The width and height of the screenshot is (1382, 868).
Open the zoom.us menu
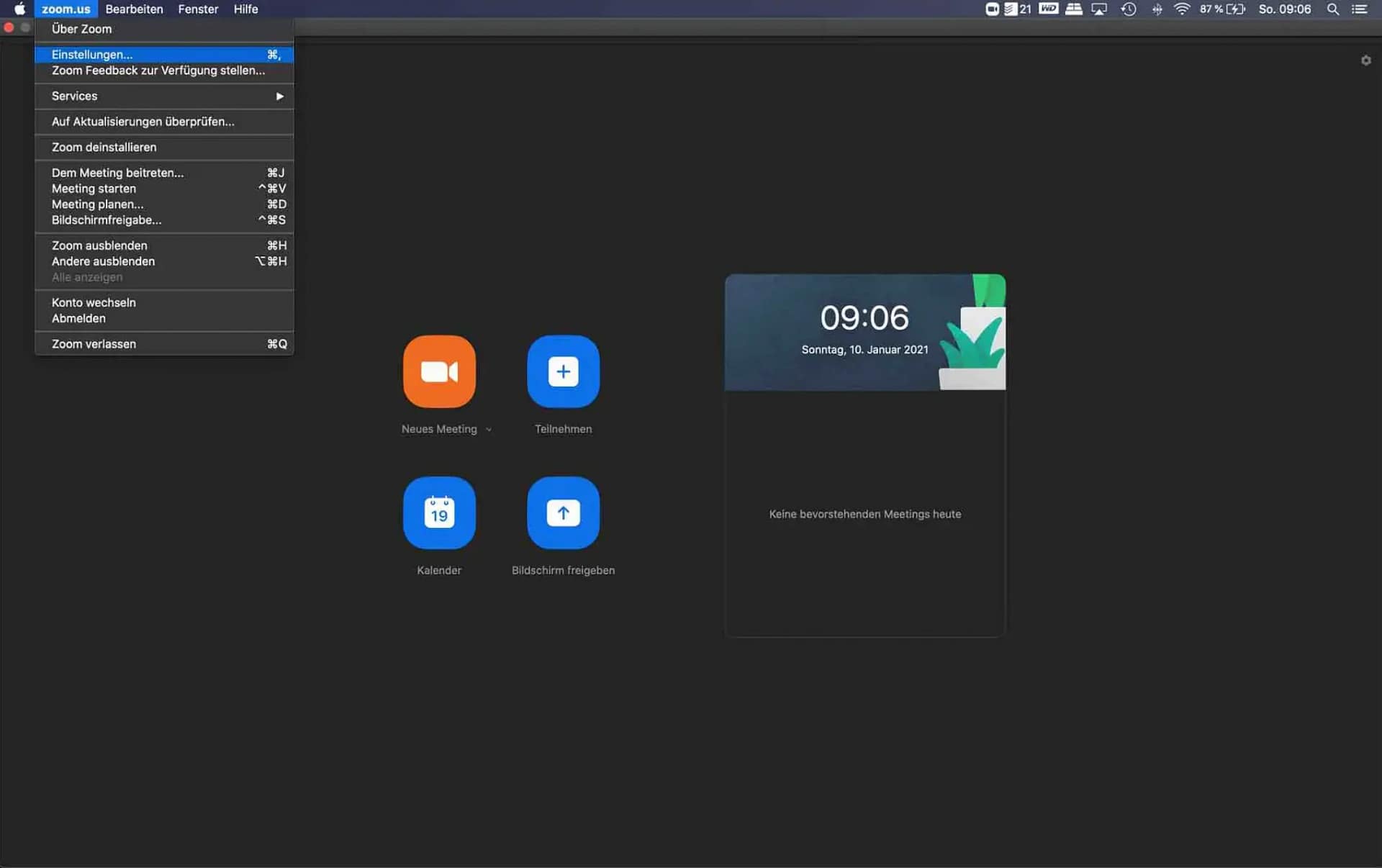click(66, 9)
